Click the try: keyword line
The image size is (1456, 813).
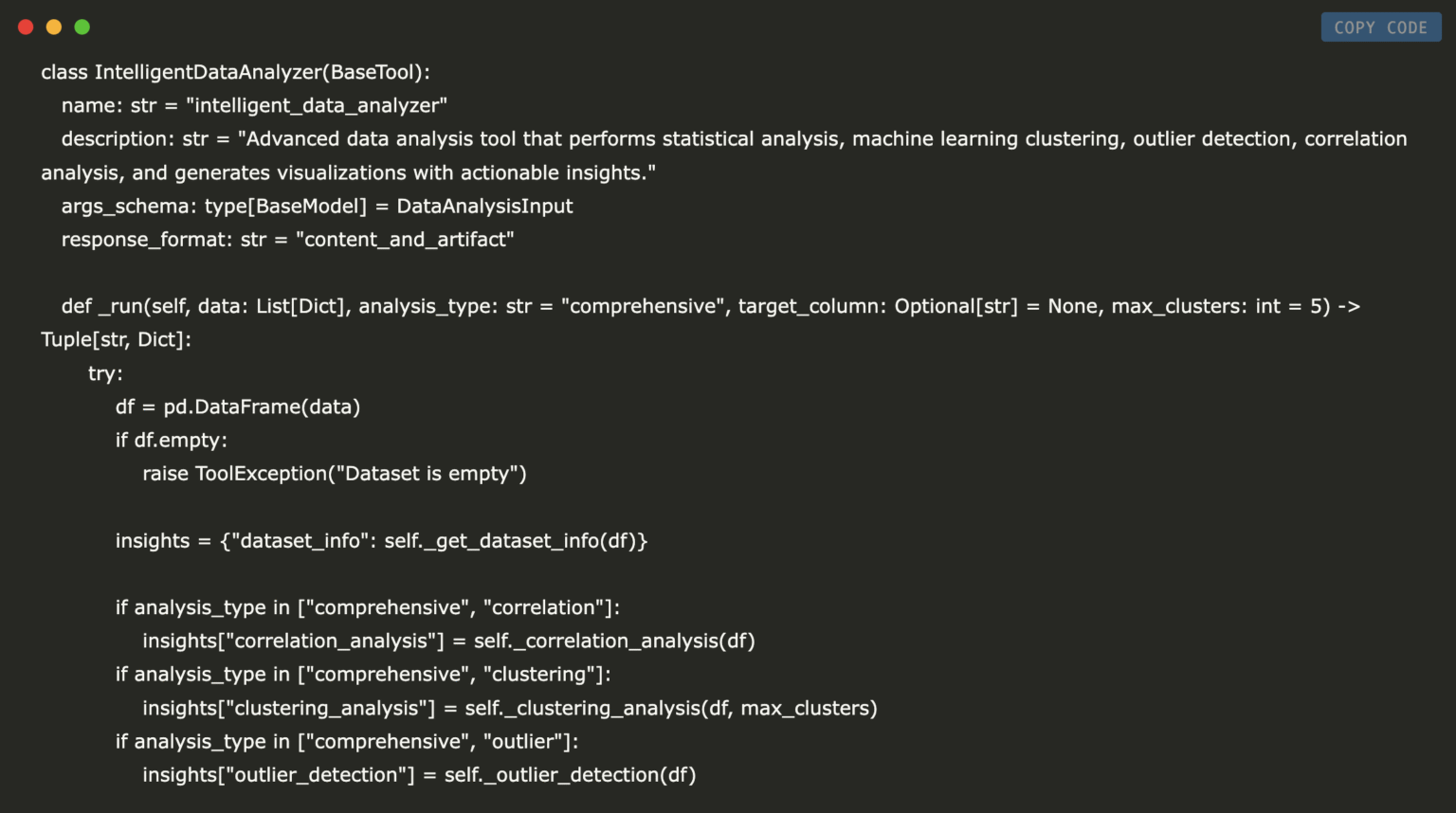tap(105, 373)
